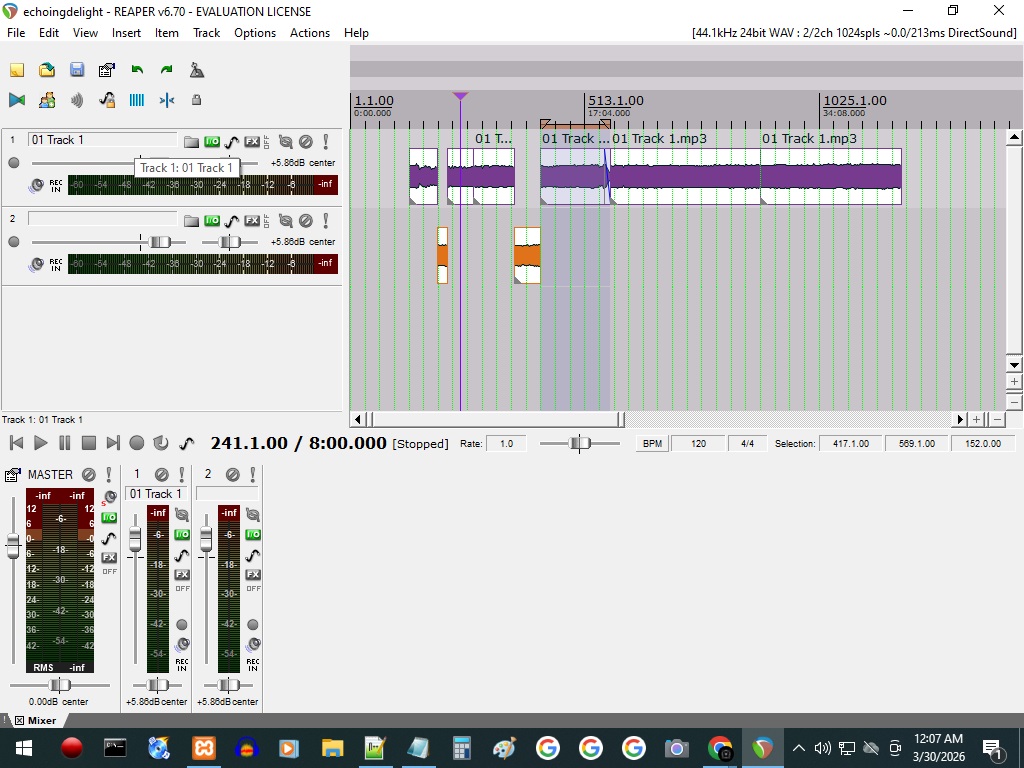The image size is (1024, 768).
Task: Click the Save project toolbar icon
Action: click(77, 70)
